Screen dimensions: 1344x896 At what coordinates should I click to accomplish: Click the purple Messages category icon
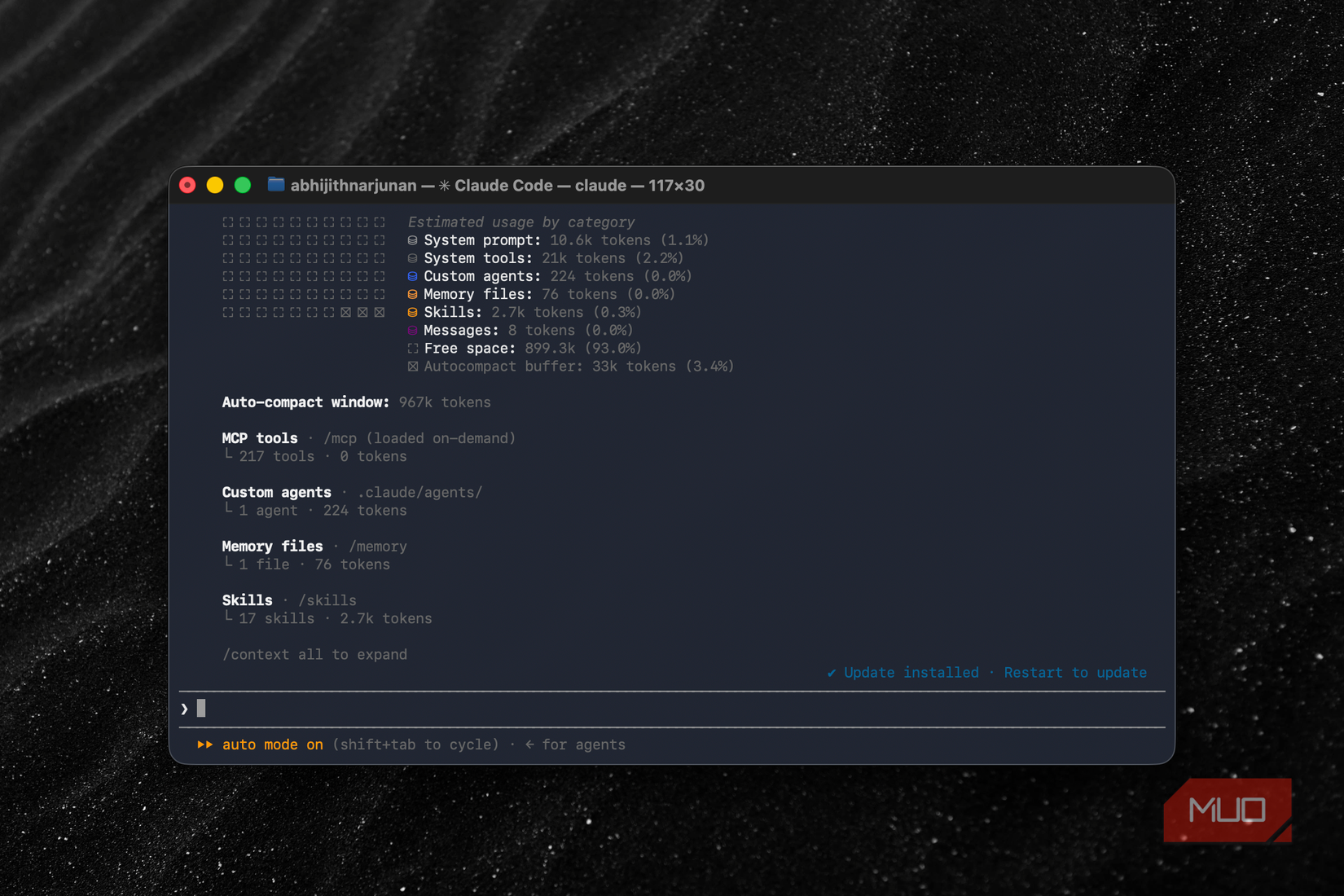point(412,330)
